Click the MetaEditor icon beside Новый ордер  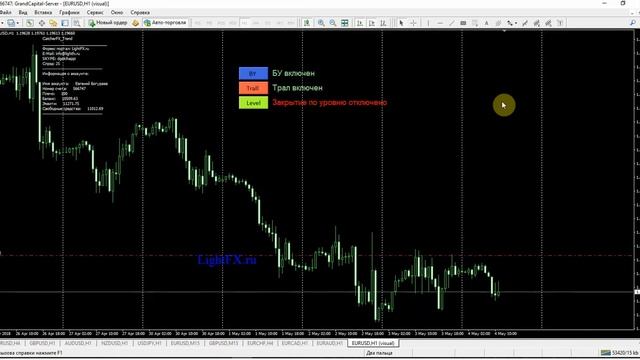tap(135, 23)
